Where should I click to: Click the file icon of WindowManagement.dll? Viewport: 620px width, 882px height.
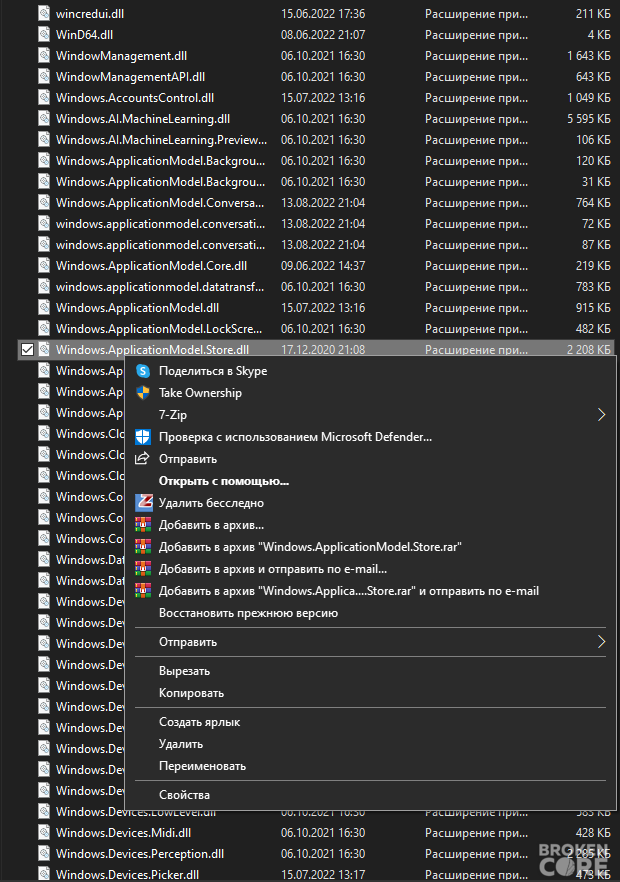44,56
